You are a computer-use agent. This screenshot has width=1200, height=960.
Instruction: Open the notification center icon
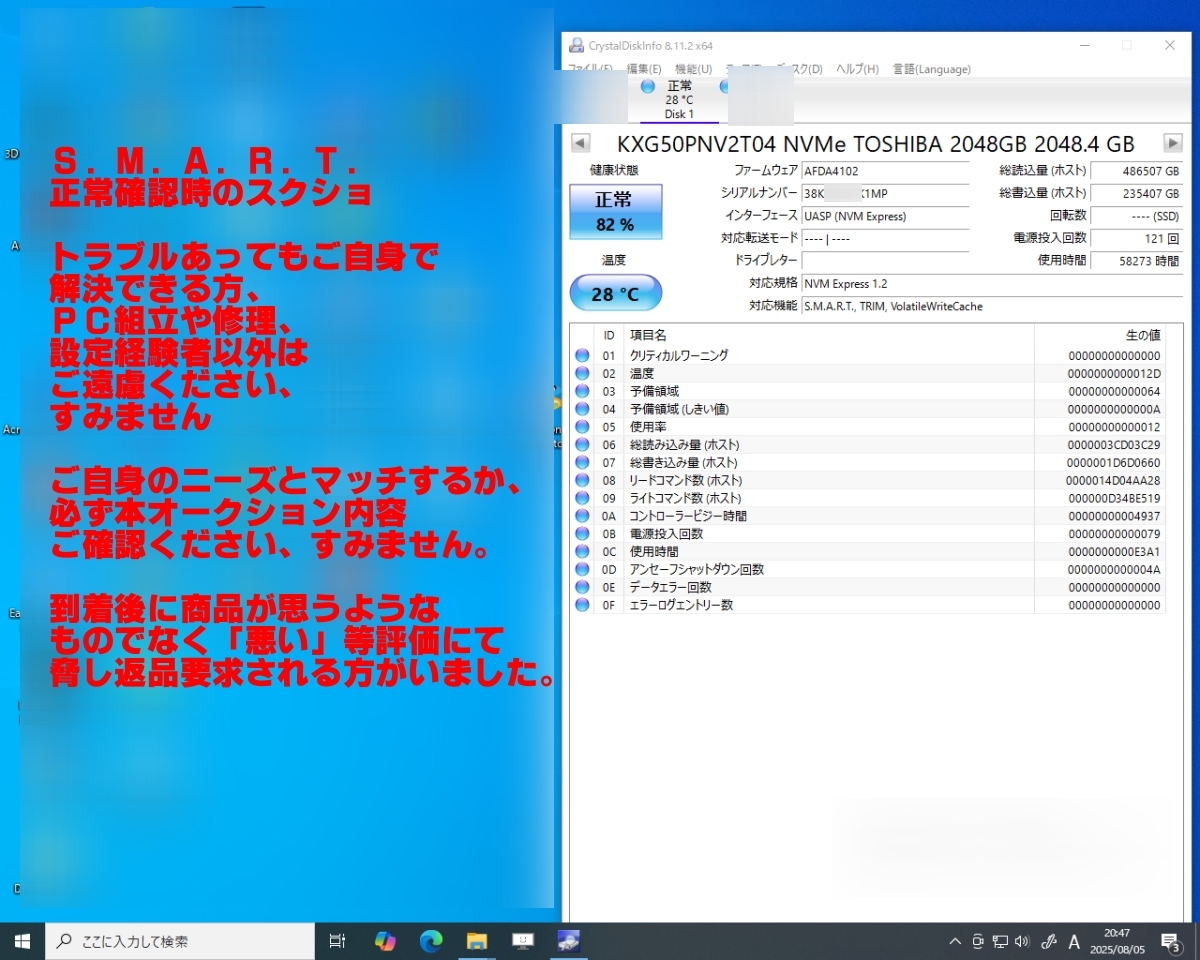point(1170,941)
